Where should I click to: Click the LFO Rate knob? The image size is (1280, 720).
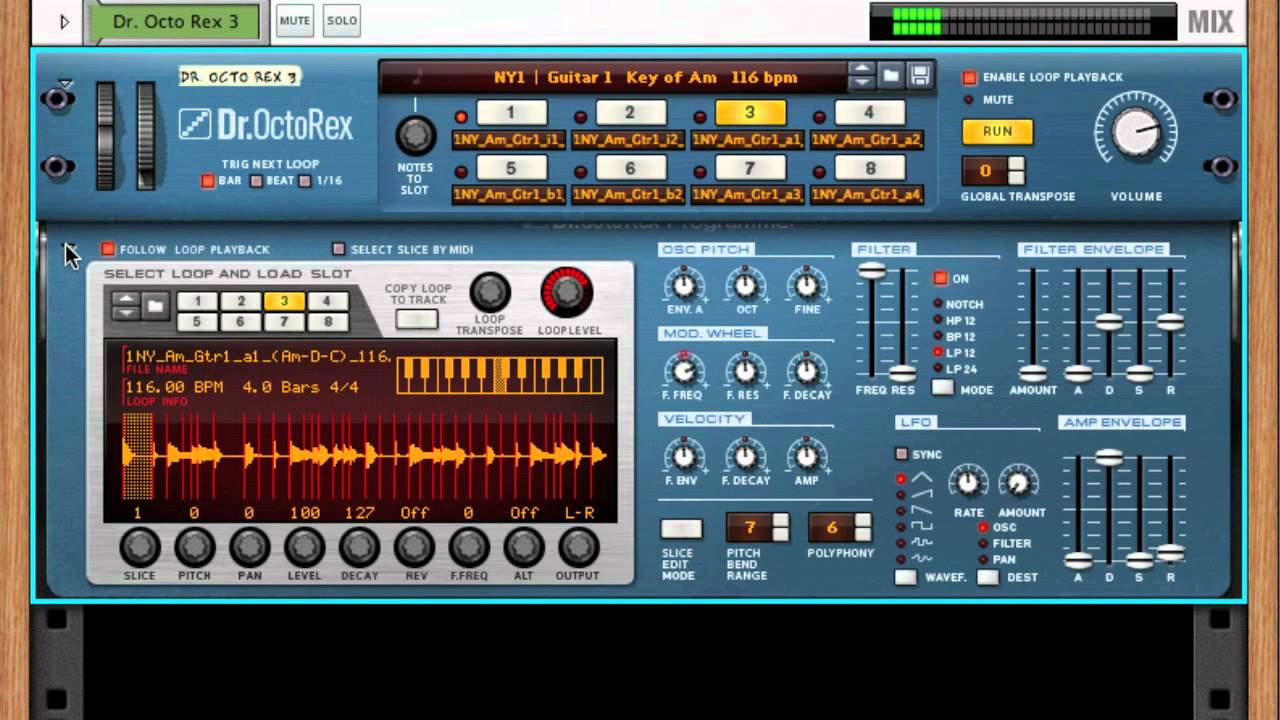click(967, 483)
